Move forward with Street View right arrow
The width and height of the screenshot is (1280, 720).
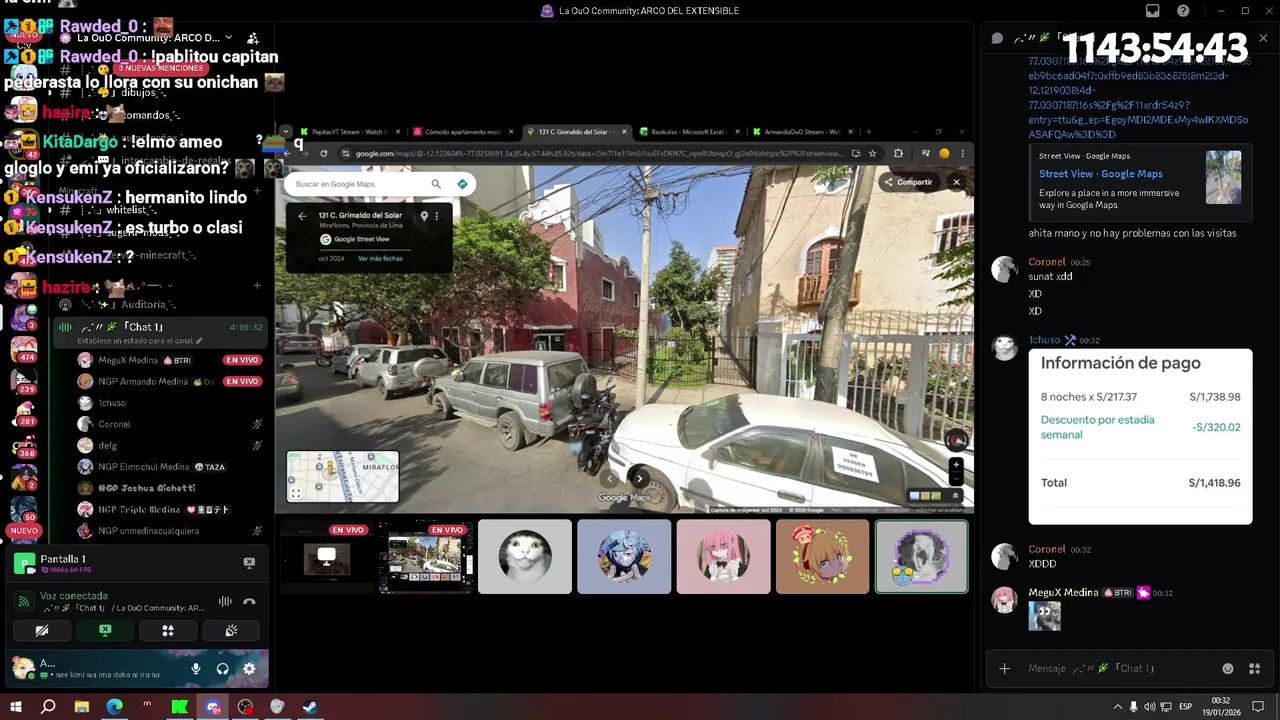click(x=639, y=478)
